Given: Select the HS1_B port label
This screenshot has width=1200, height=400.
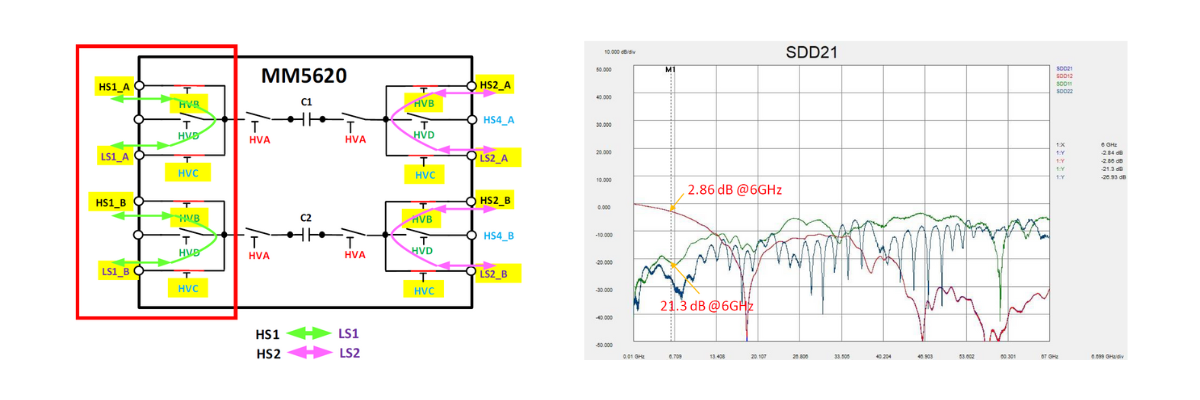Looking at the screenshot, I should pyautogui.click(x=109, y=203).
